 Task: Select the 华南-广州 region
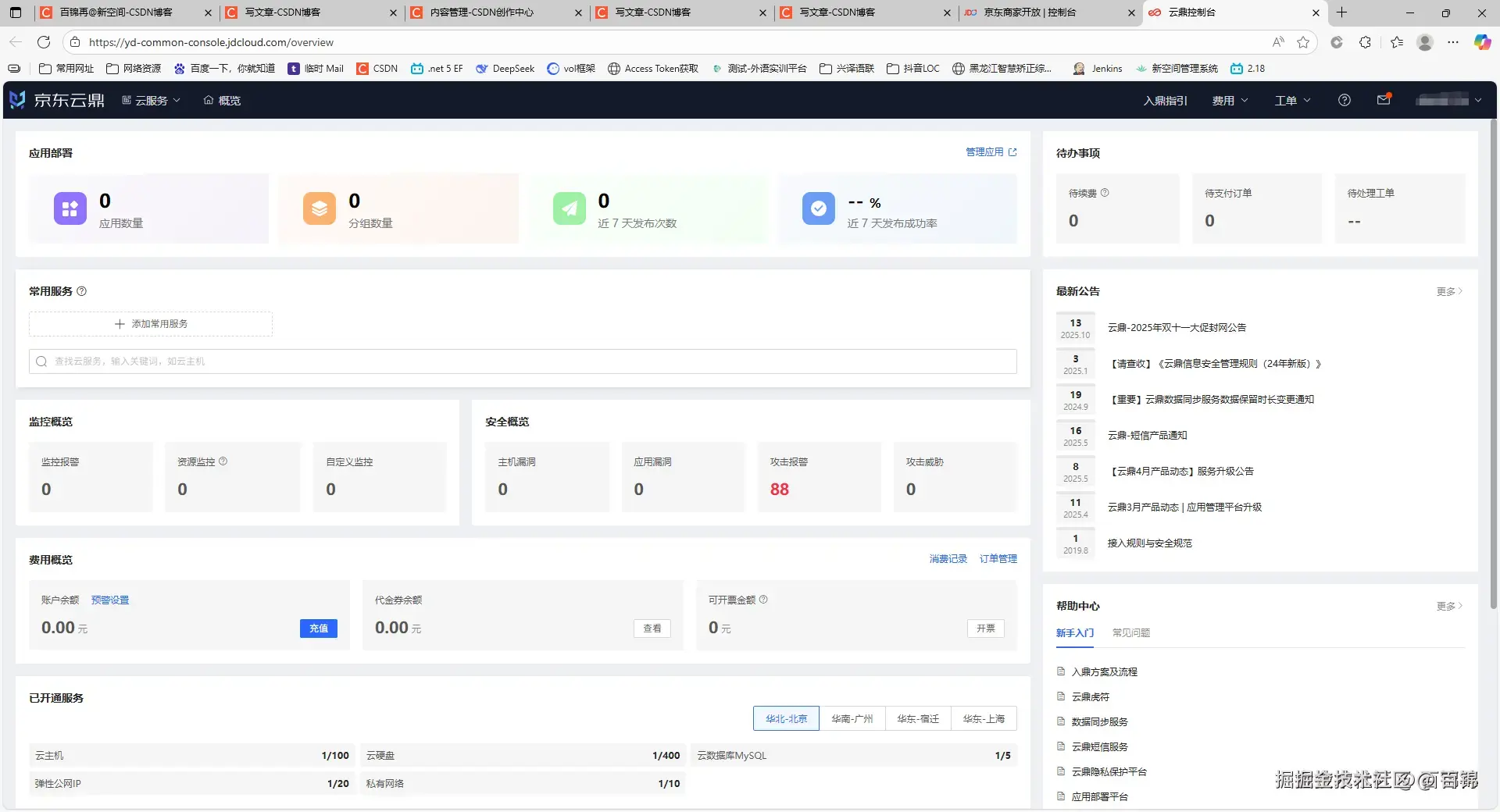[852, 718]
